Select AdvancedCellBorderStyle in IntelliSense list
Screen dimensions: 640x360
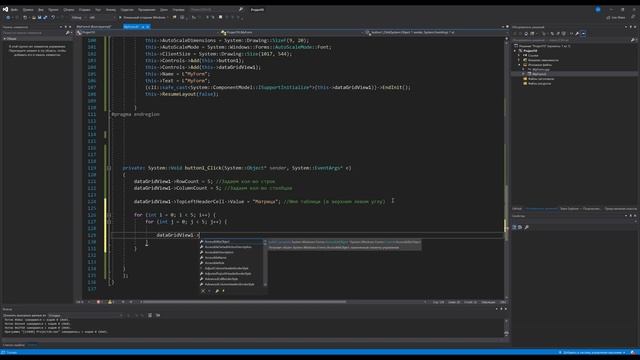click(x=231, y=279)
